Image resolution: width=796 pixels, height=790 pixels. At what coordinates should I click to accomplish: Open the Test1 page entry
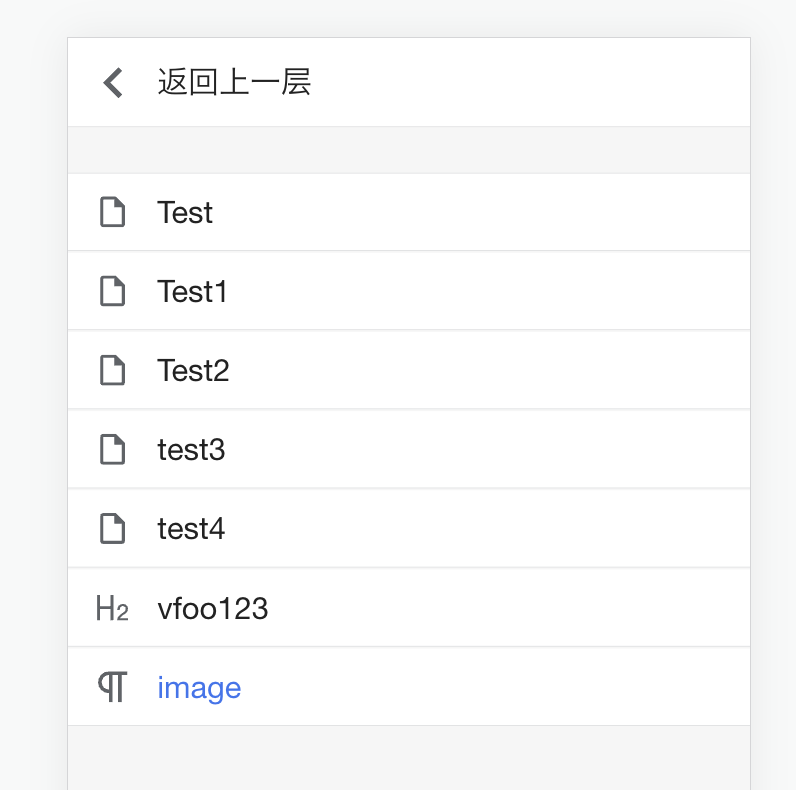[192, 291]
